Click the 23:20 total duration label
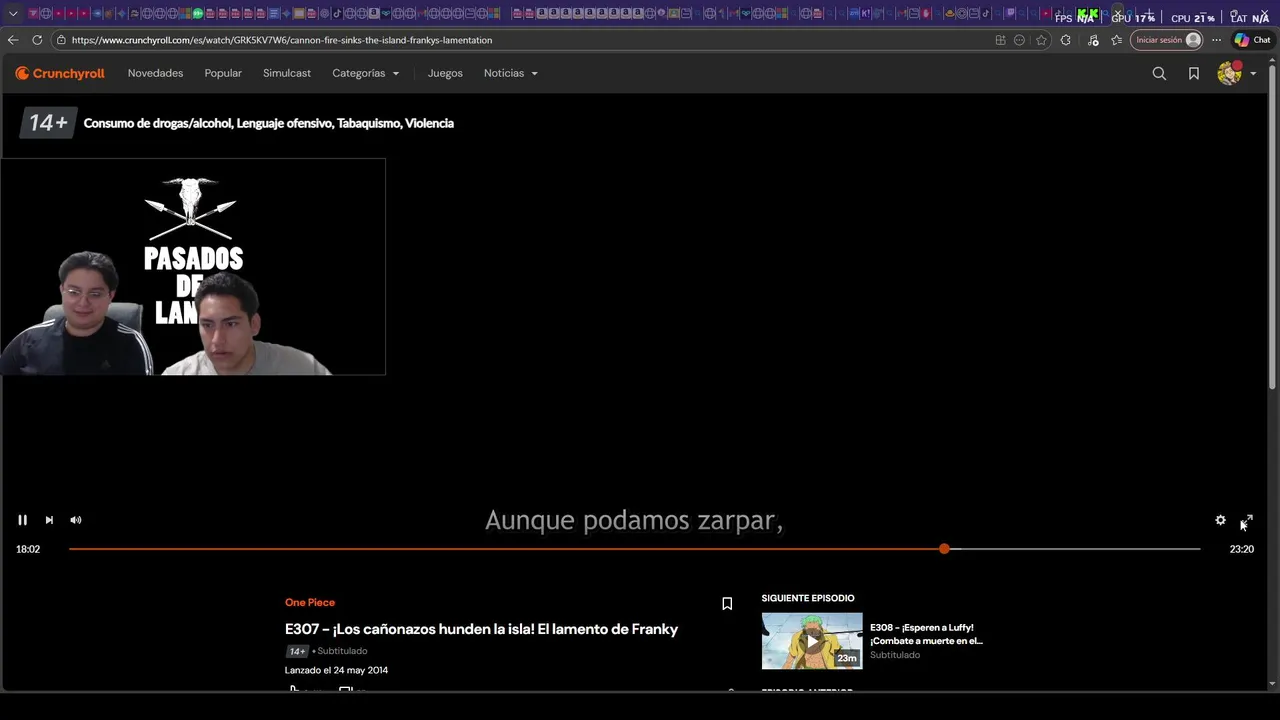This screenshot has height=720, width=1280. click(1241, 549)
